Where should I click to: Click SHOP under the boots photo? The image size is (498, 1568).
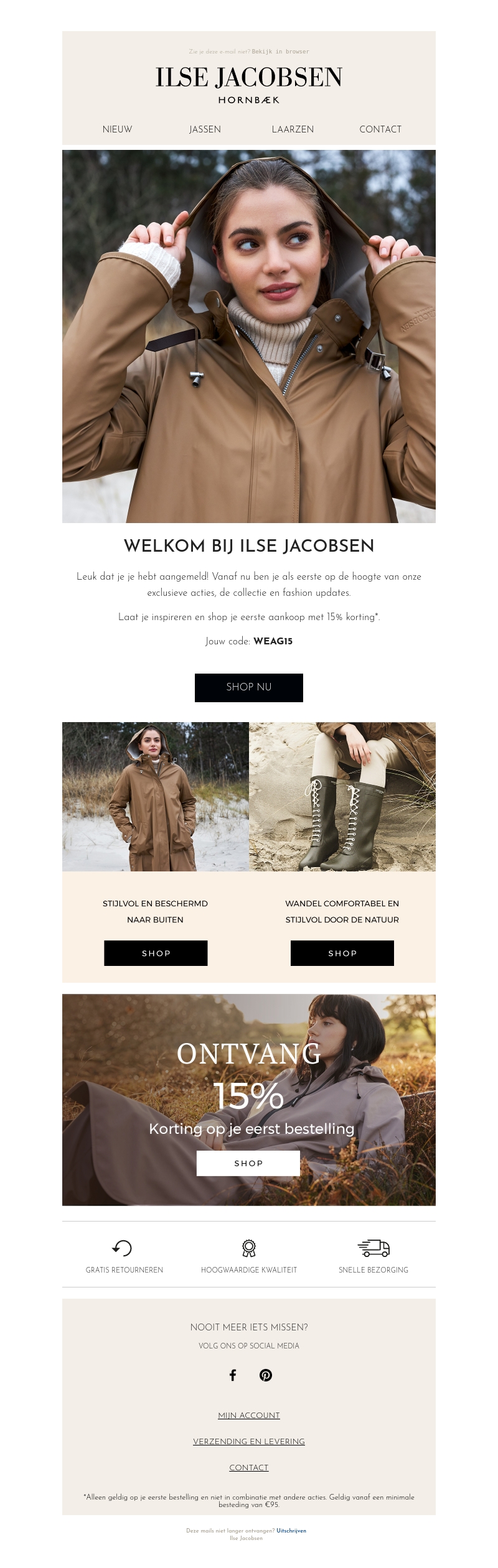342,953
